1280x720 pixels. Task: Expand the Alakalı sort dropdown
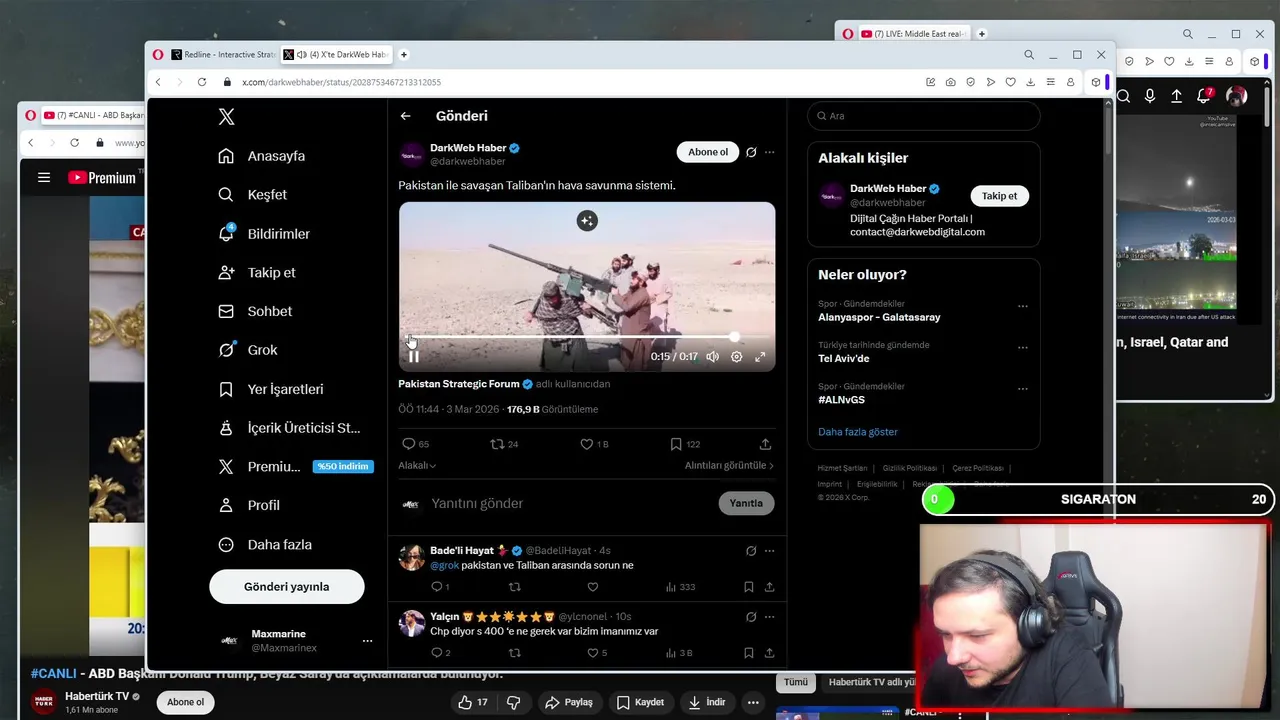pyautogui.click(x=417, y=465)
